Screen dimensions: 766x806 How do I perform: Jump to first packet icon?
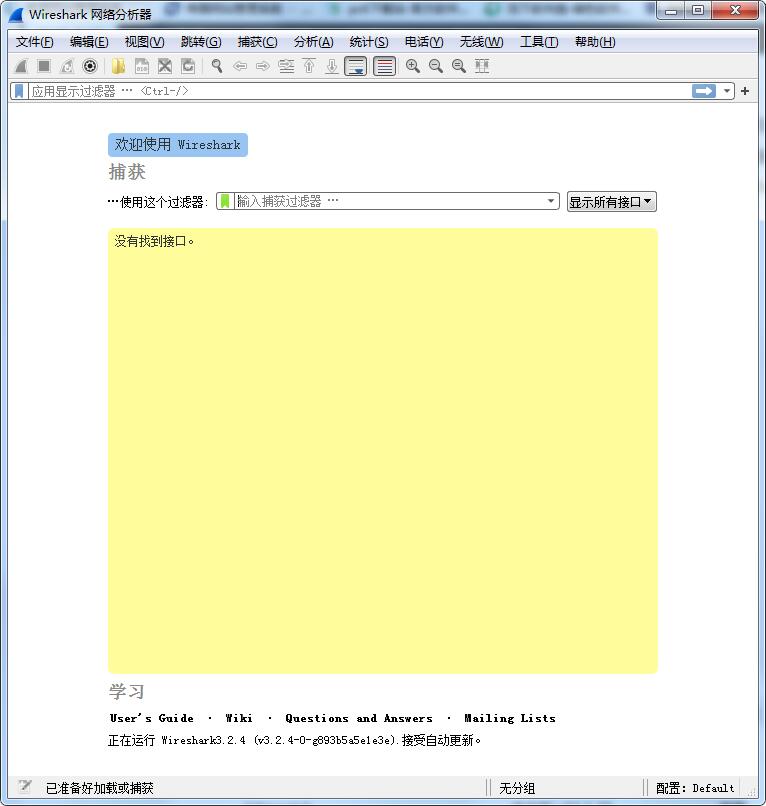pyautogui.click(x=309, y=66)
